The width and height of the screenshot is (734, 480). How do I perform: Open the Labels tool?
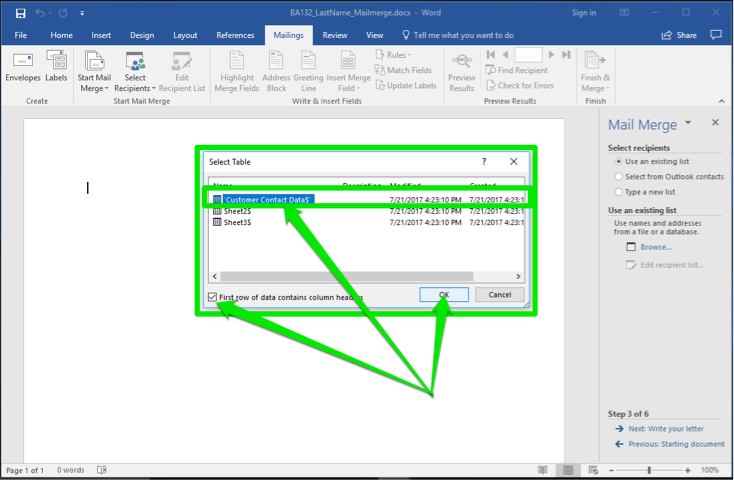(56, 67)
